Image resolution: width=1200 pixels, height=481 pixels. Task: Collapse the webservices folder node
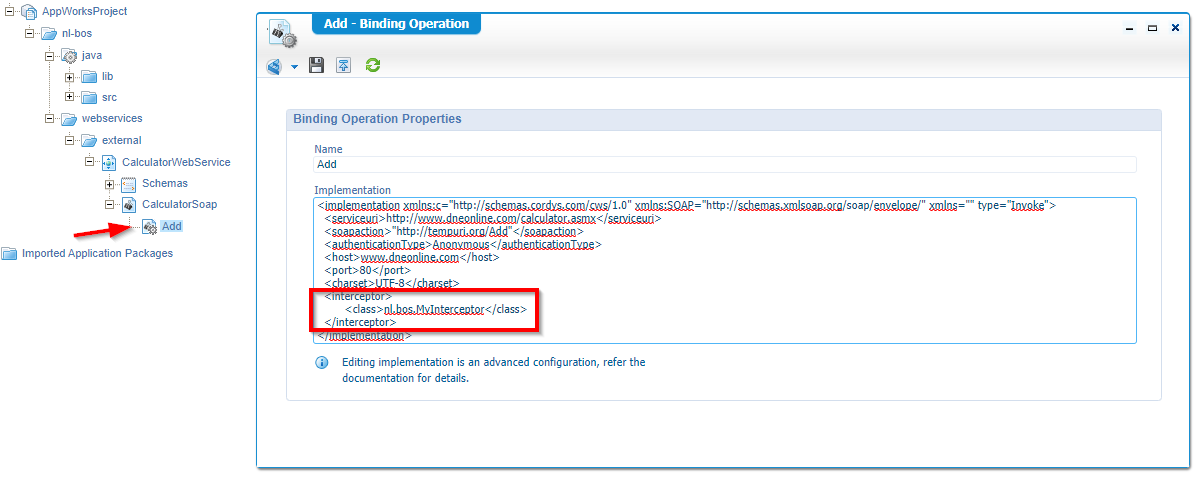50,119
